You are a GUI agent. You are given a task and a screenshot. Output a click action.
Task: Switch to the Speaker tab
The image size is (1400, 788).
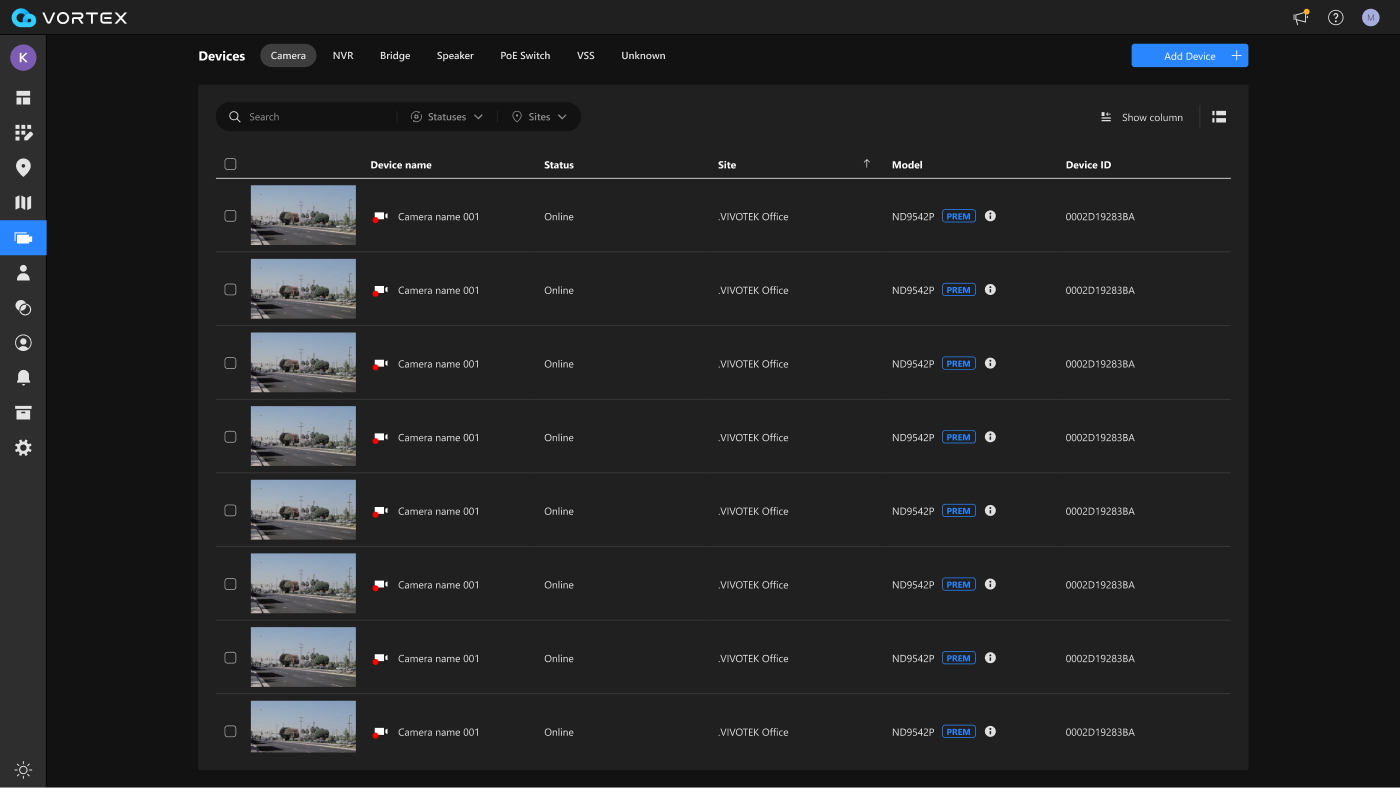[455, 56]
